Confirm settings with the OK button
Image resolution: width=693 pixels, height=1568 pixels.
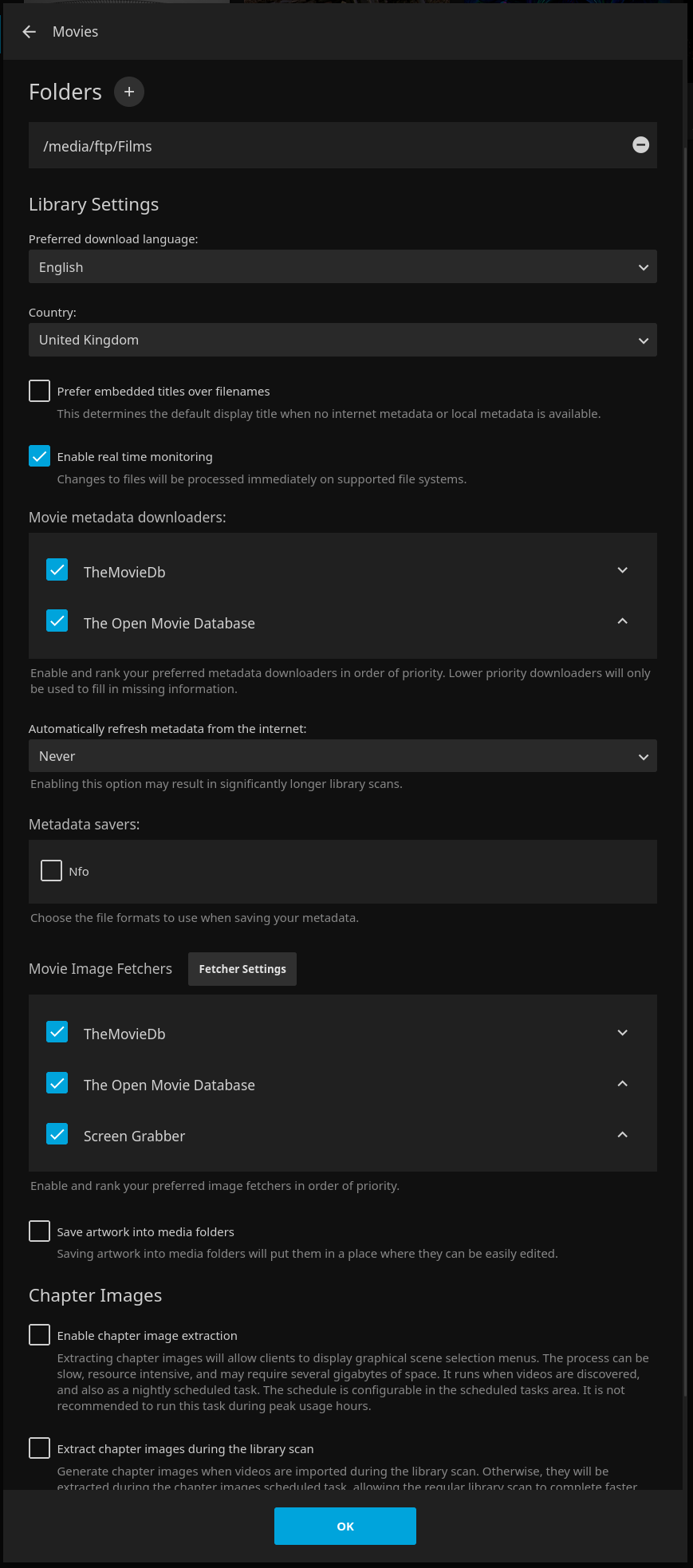(x=345, y=1526)
